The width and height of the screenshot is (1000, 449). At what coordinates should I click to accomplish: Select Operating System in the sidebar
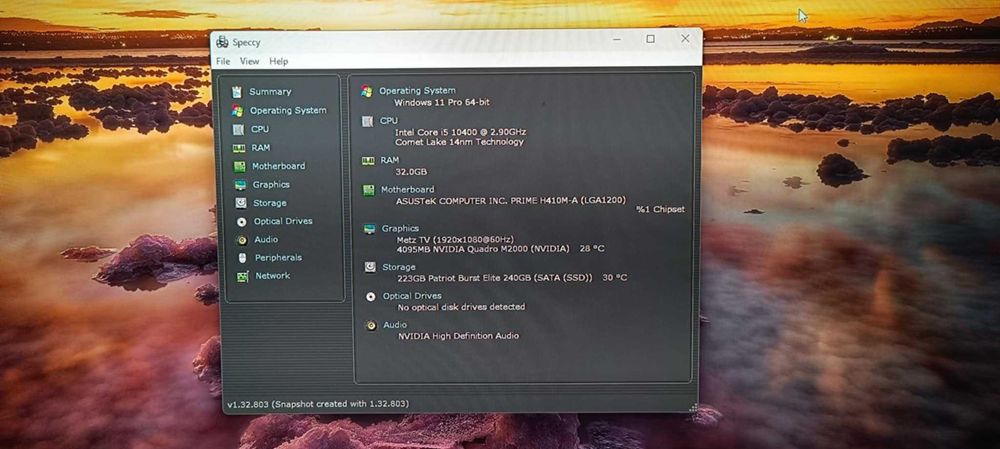[x=288, y=110]
